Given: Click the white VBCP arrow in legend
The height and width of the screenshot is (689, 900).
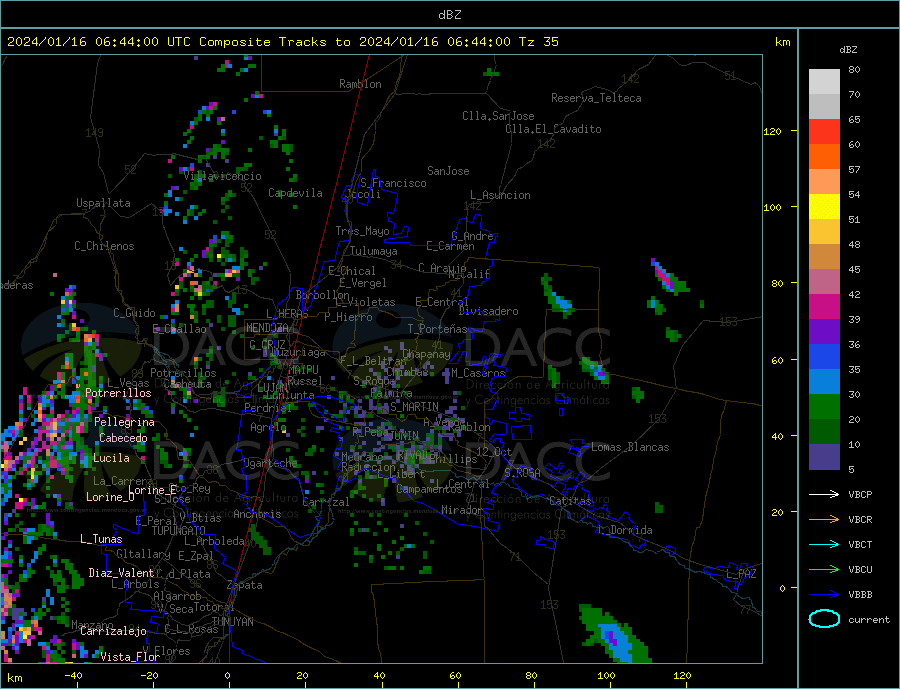Looking at the screenshot, I should coord(824,494).
